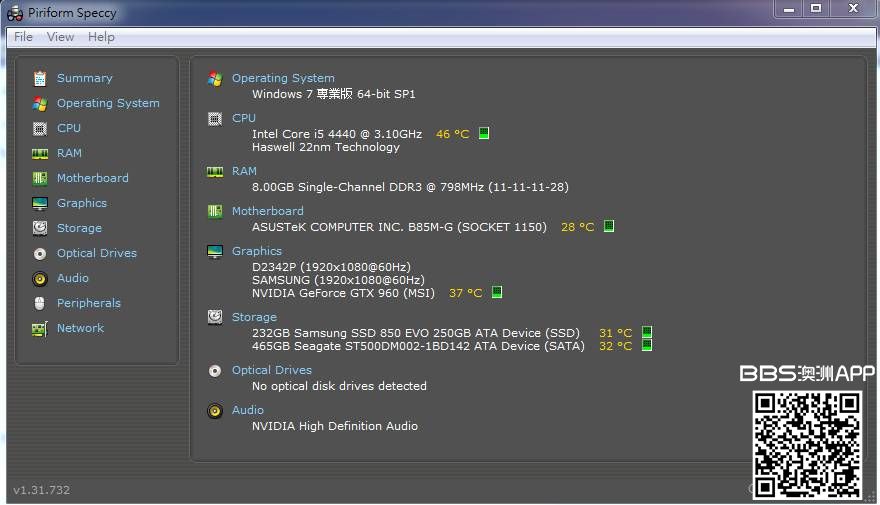Click the Motherboard icon in sidebar
The width and height of the screenshot is (880, 505).
pyautogui.click(x=40, y=178)
